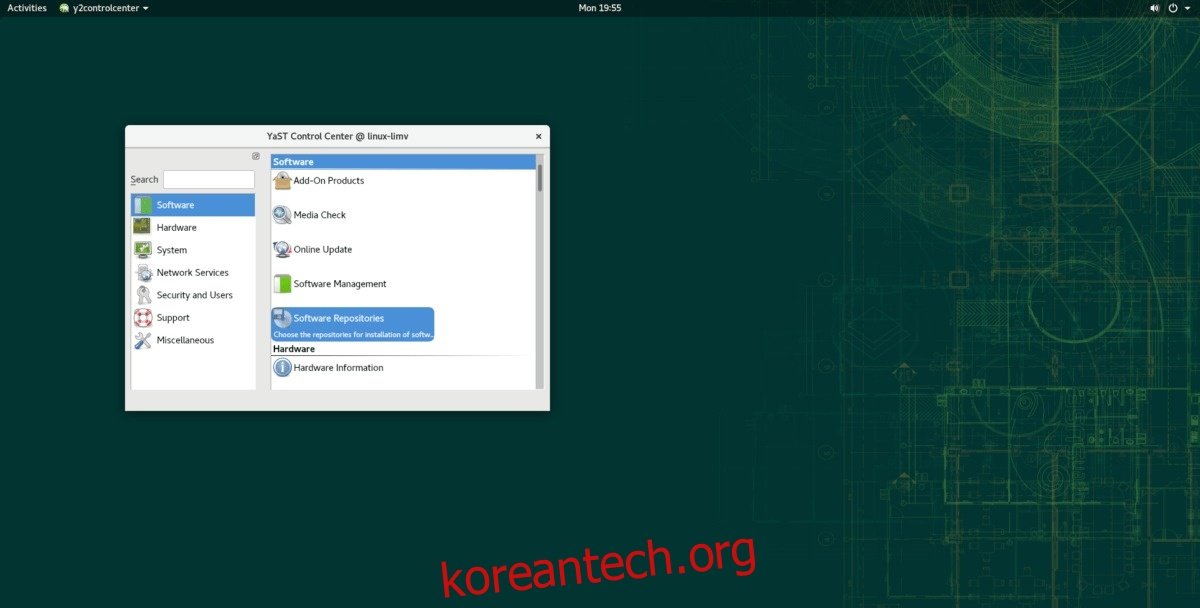Screen dimensions: 1200x608
Task: Click the Support lifesaver icon
Action: pyautogui.click(x=143, y=317)
